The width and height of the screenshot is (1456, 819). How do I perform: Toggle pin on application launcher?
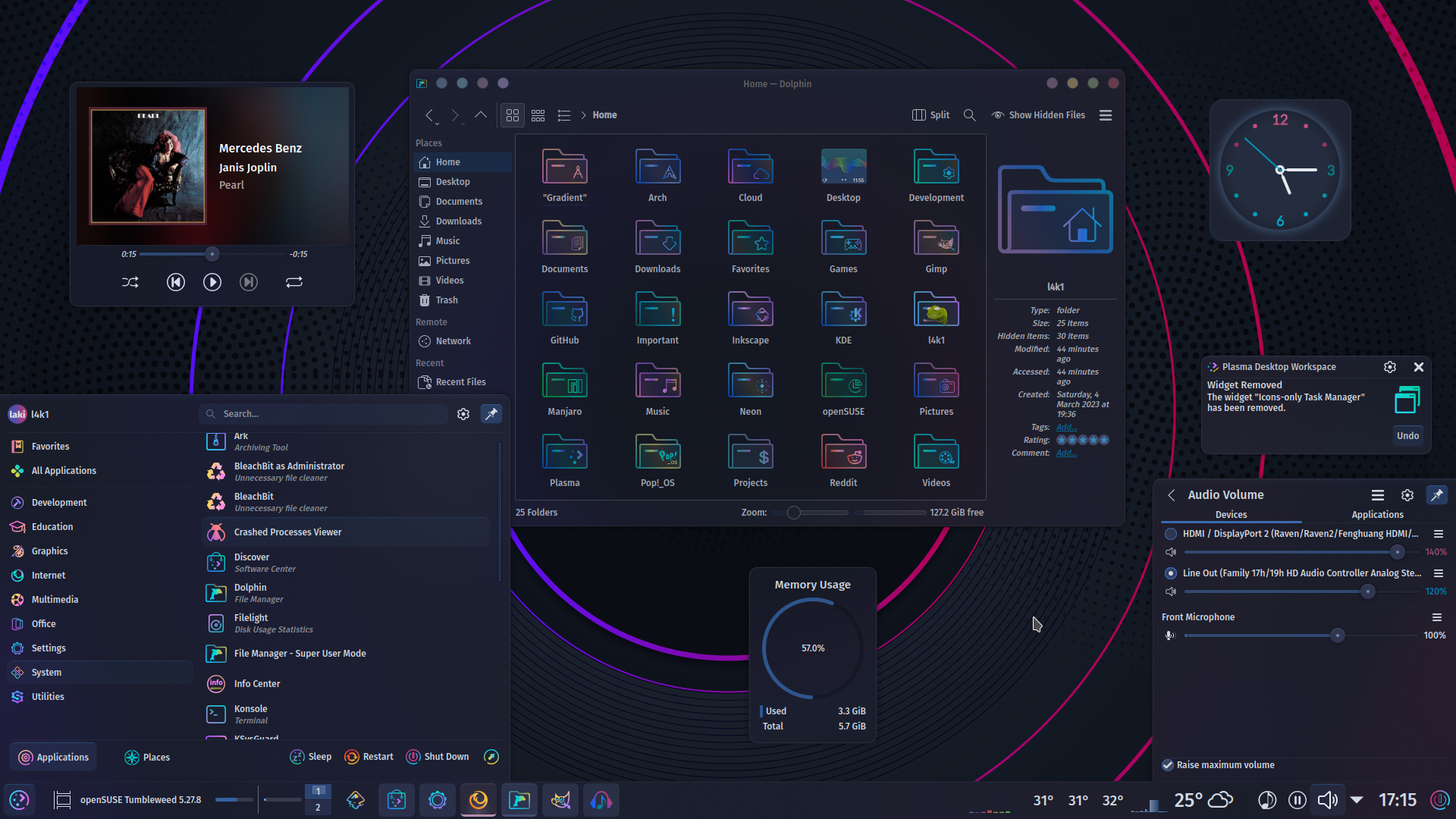[x=491, y=414]
